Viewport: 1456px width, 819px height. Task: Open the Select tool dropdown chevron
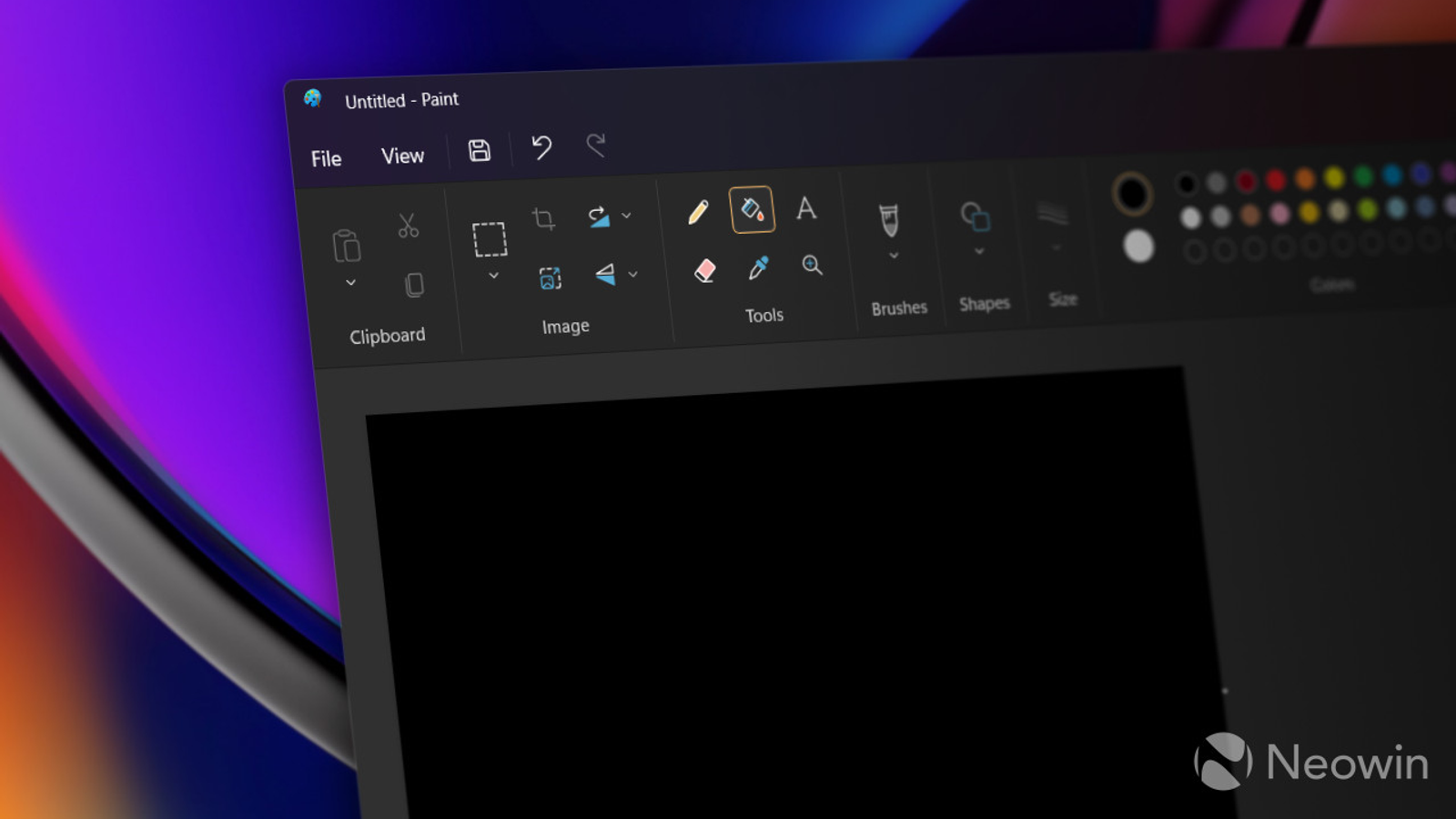493,276
